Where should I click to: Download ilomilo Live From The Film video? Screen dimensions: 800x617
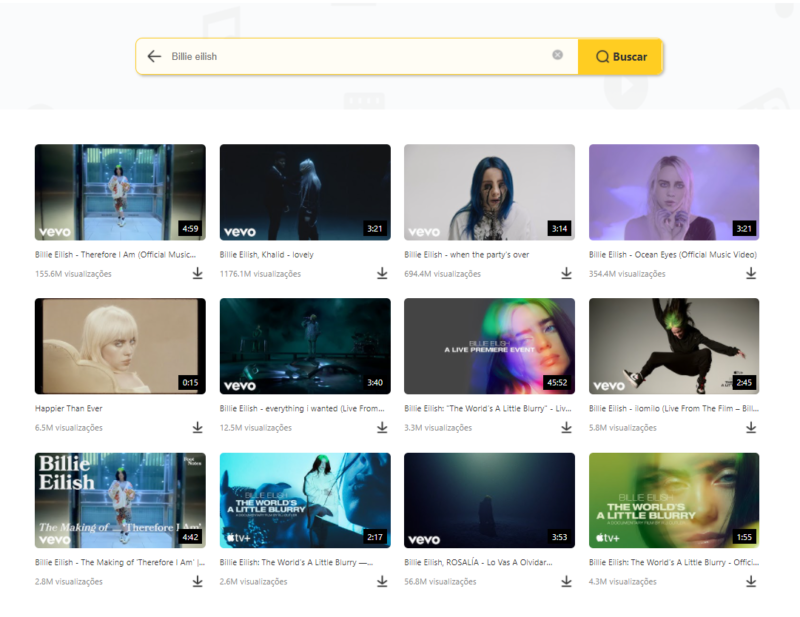(x=751, y=428)
